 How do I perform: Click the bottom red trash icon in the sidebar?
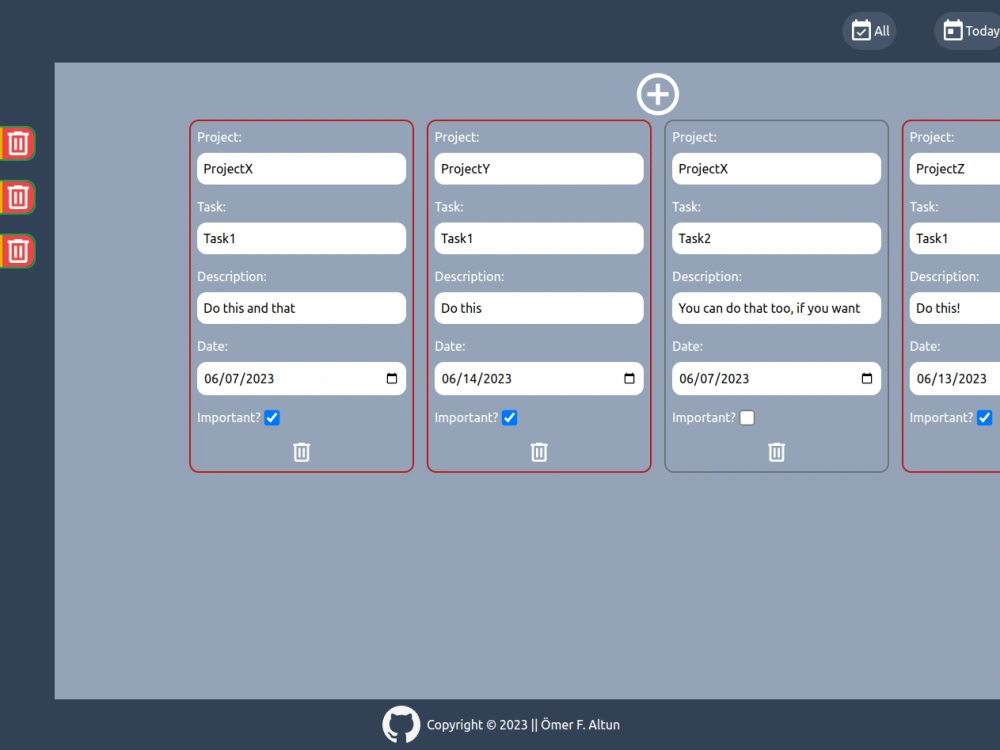pos(17,251)
